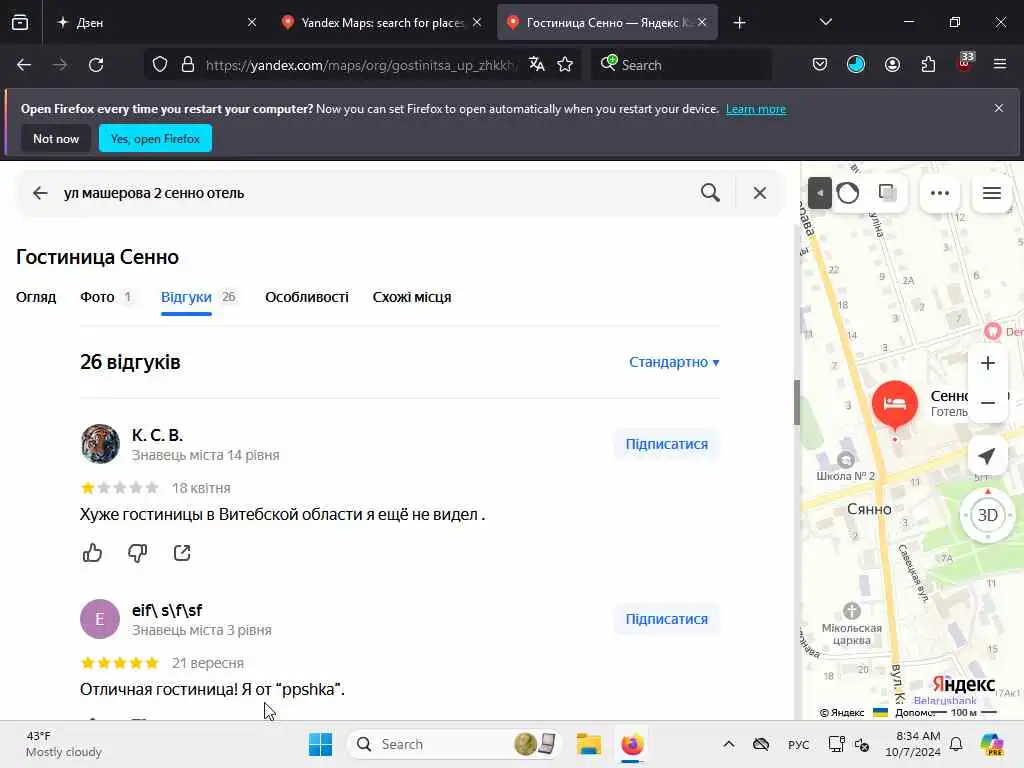
Task: Open File Explorer from taskbar
Action: point(588,744)
